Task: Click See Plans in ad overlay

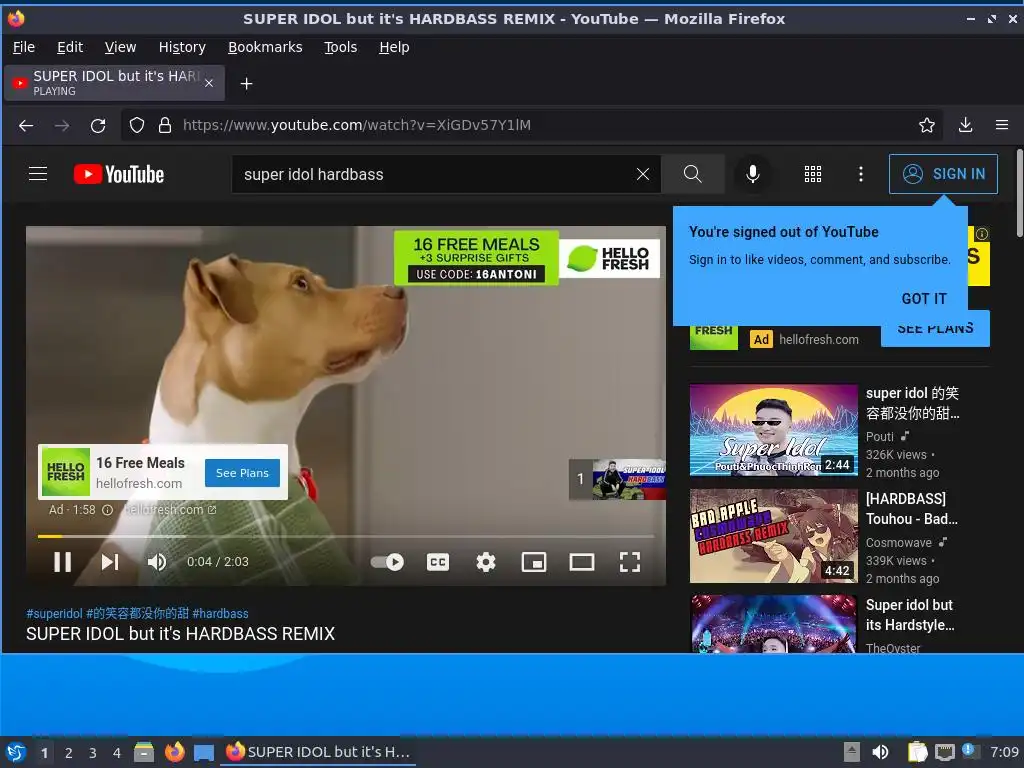Action: pyautogui.click(x=242, y=473)
